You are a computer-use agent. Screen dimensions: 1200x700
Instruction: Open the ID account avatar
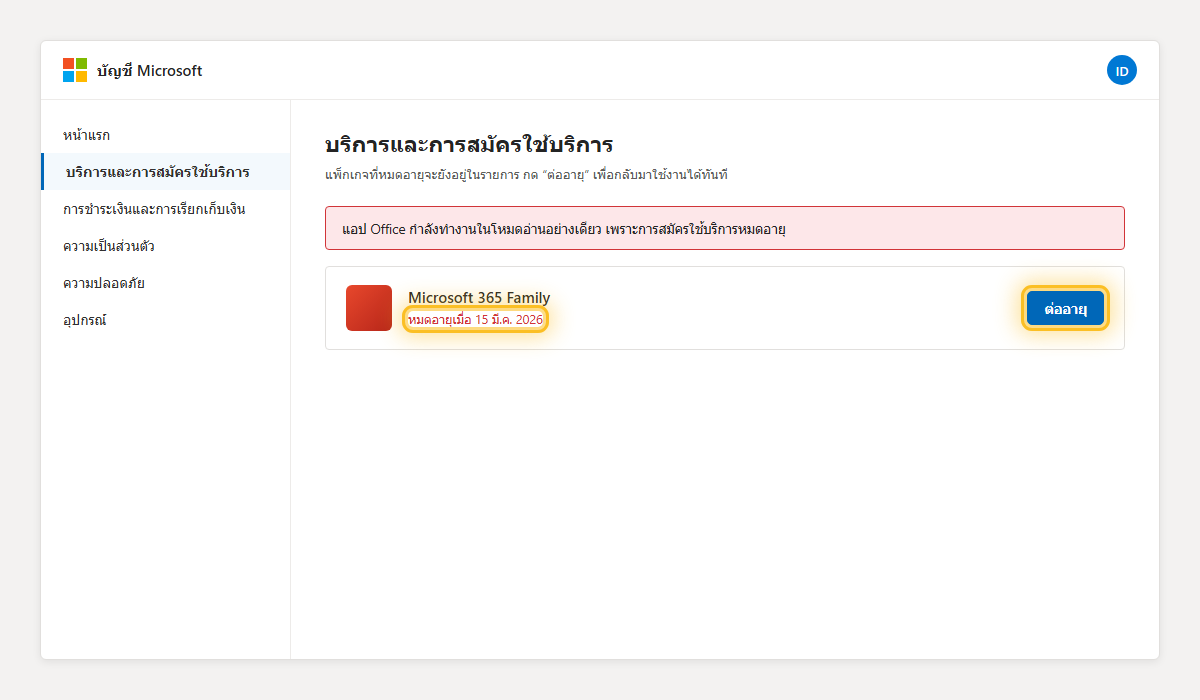coord(1122,70)
